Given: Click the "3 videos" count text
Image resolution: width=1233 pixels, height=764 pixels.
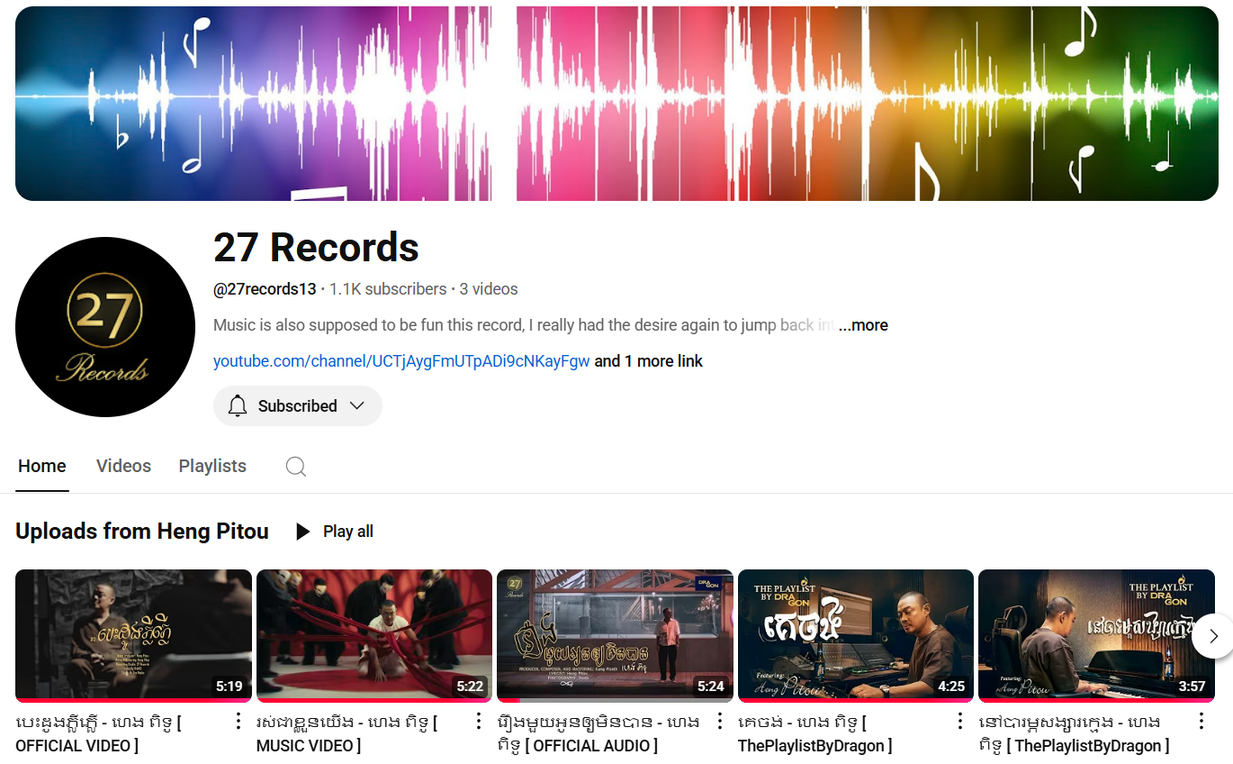Looking at the screenshot, I should coord(489,289).
